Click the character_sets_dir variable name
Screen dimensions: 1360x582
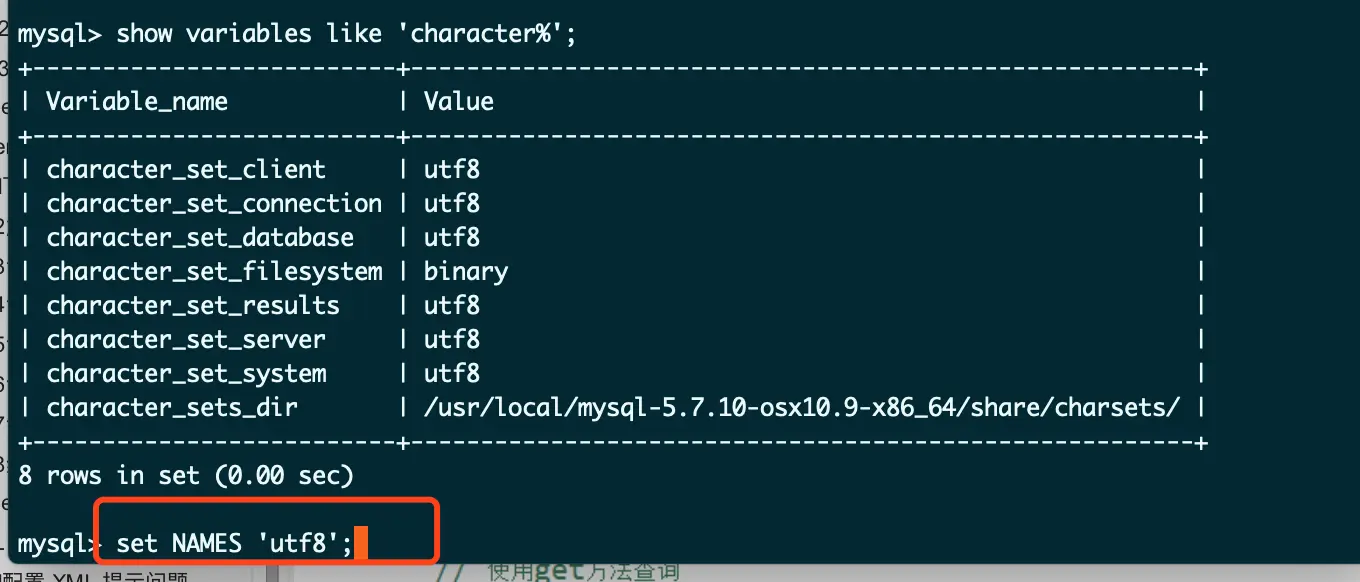pyautogui.click(x=172, y=407)
